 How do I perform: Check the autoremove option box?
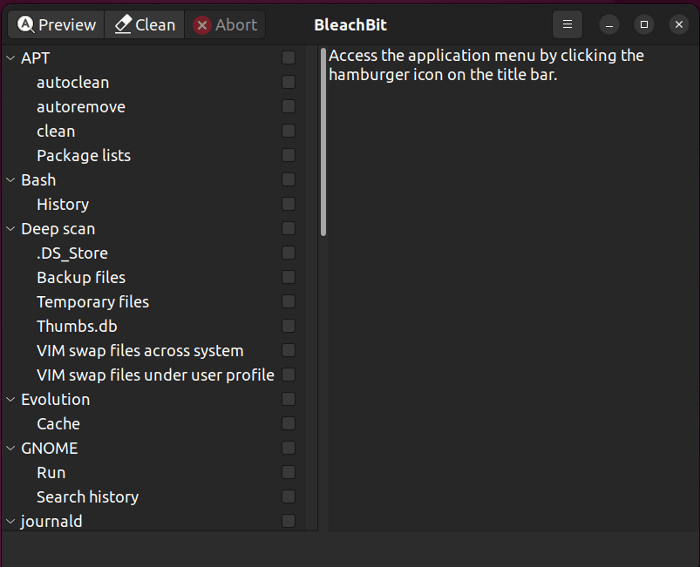(288, 106)
